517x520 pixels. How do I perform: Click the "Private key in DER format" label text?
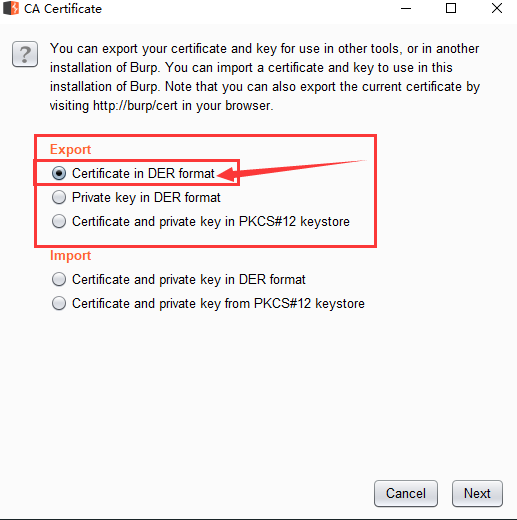(146, 198)
